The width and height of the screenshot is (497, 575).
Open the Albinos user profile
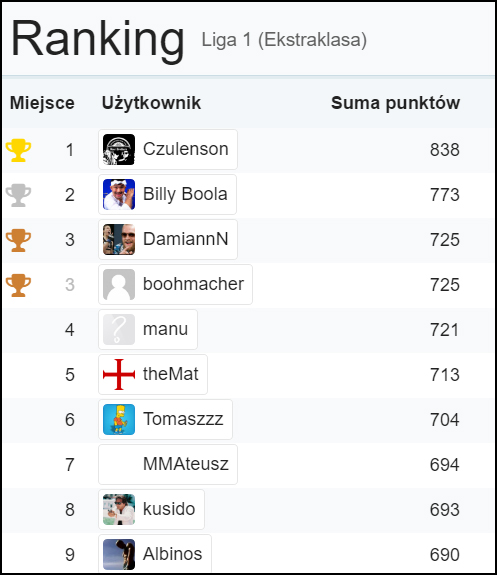pos(155,554)
